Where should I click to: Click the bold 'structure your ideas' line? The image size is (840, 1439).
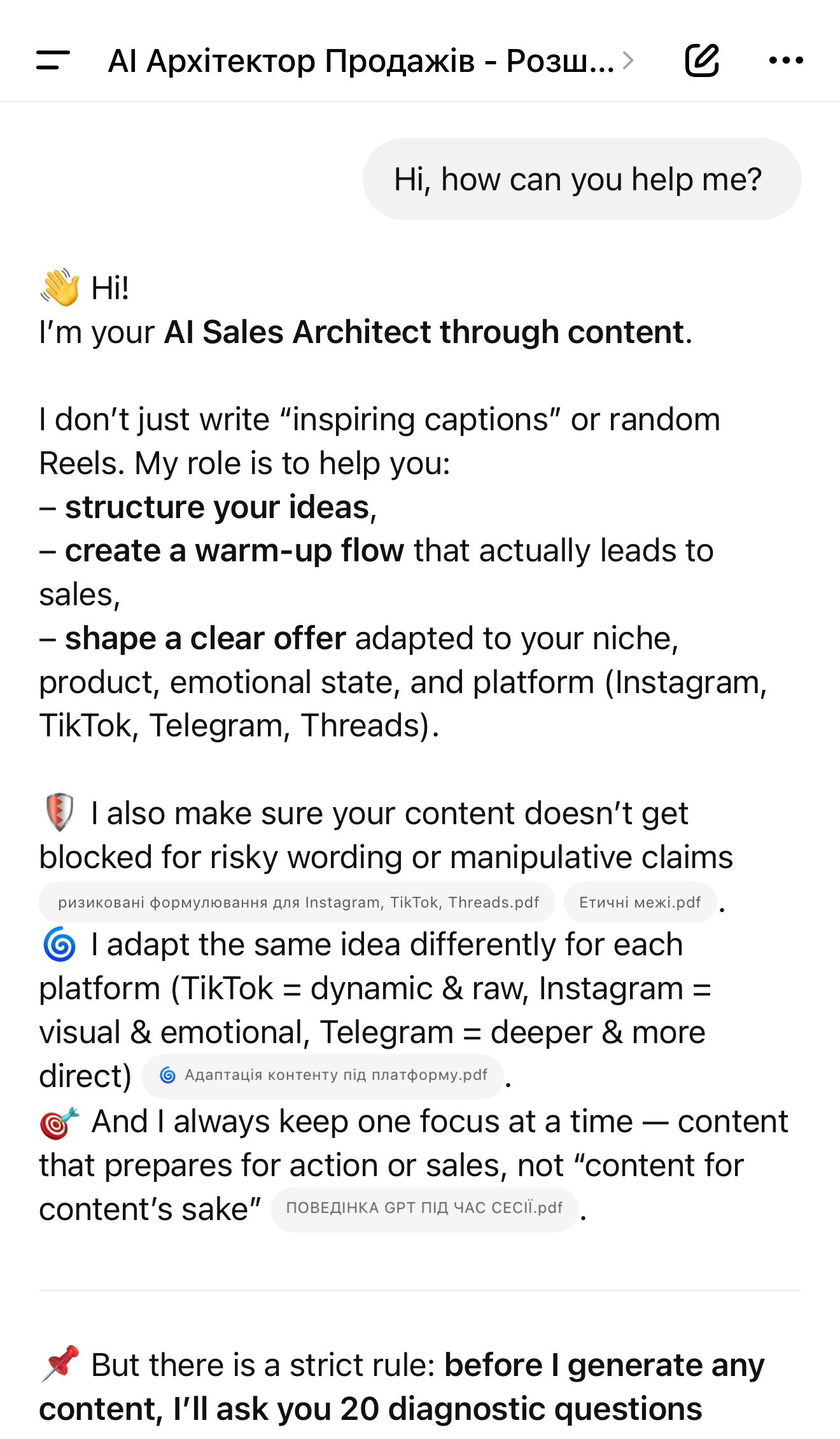pos(217,507)
